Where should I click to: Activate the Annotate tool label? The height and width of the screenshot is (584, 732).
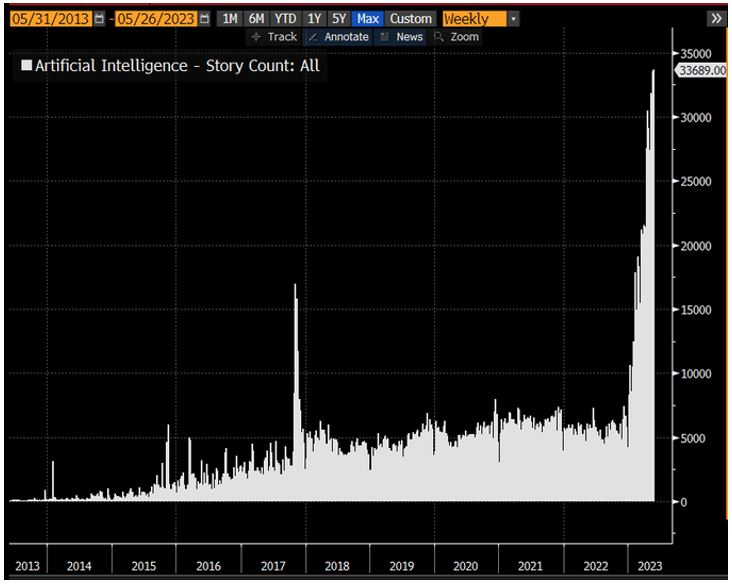(346, 37)
